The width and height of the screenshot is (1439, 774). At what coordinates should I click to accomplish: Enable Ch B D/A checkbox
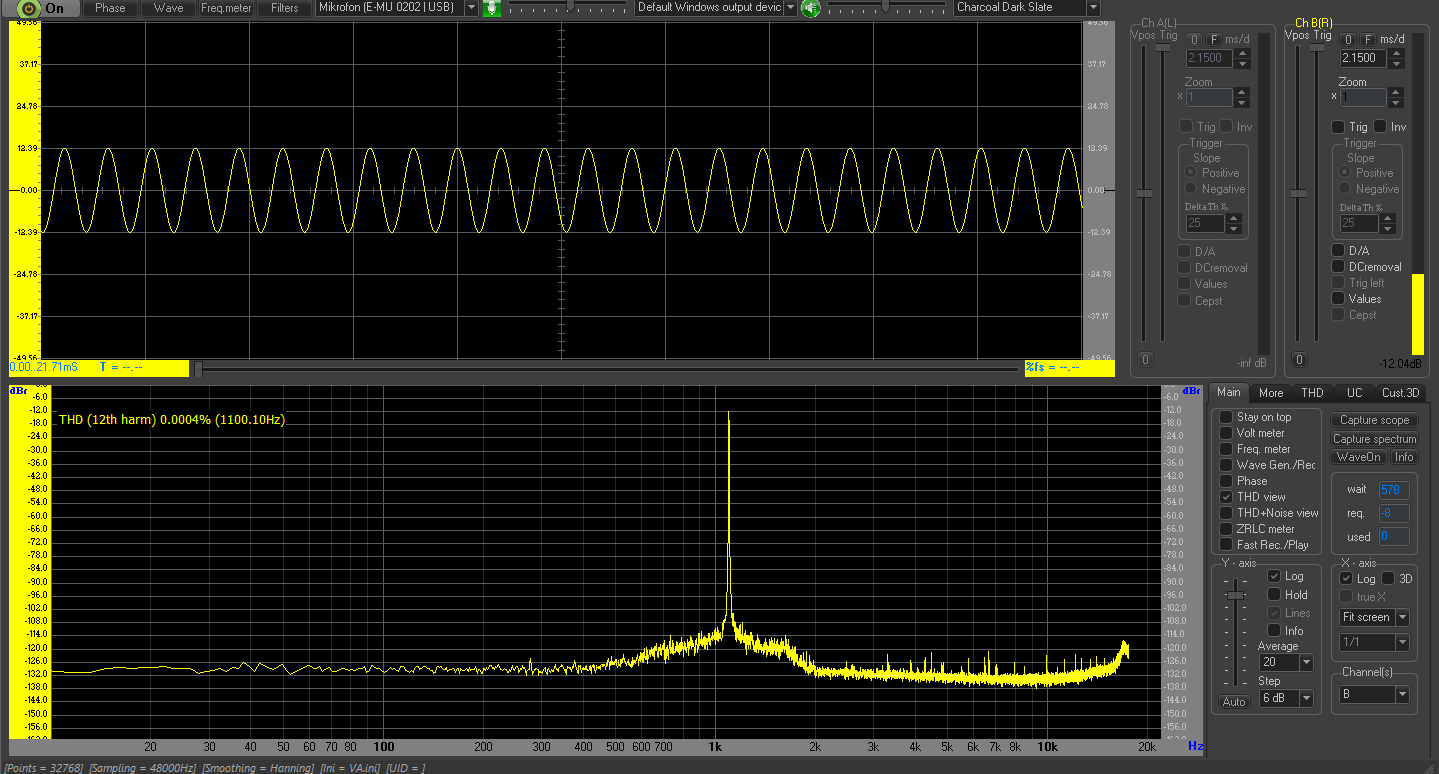[1338, 251]
